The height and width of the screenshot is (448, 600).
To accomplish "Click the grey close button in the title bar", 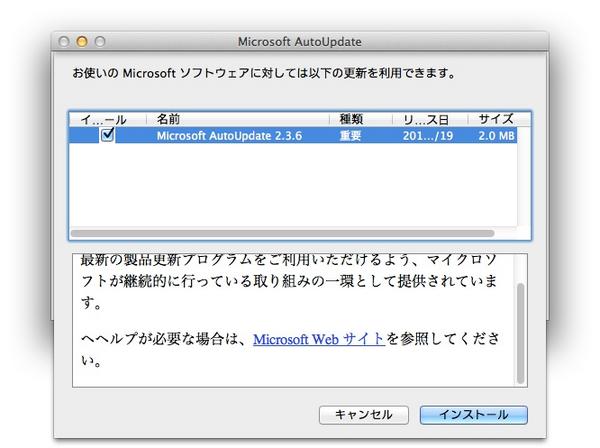I will [x=64, y=41].
